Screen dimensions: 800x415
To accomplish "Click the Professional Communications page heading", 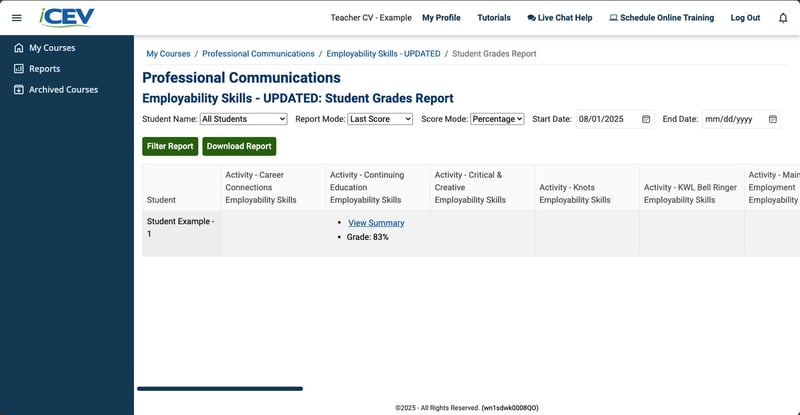I will (241, 78).
